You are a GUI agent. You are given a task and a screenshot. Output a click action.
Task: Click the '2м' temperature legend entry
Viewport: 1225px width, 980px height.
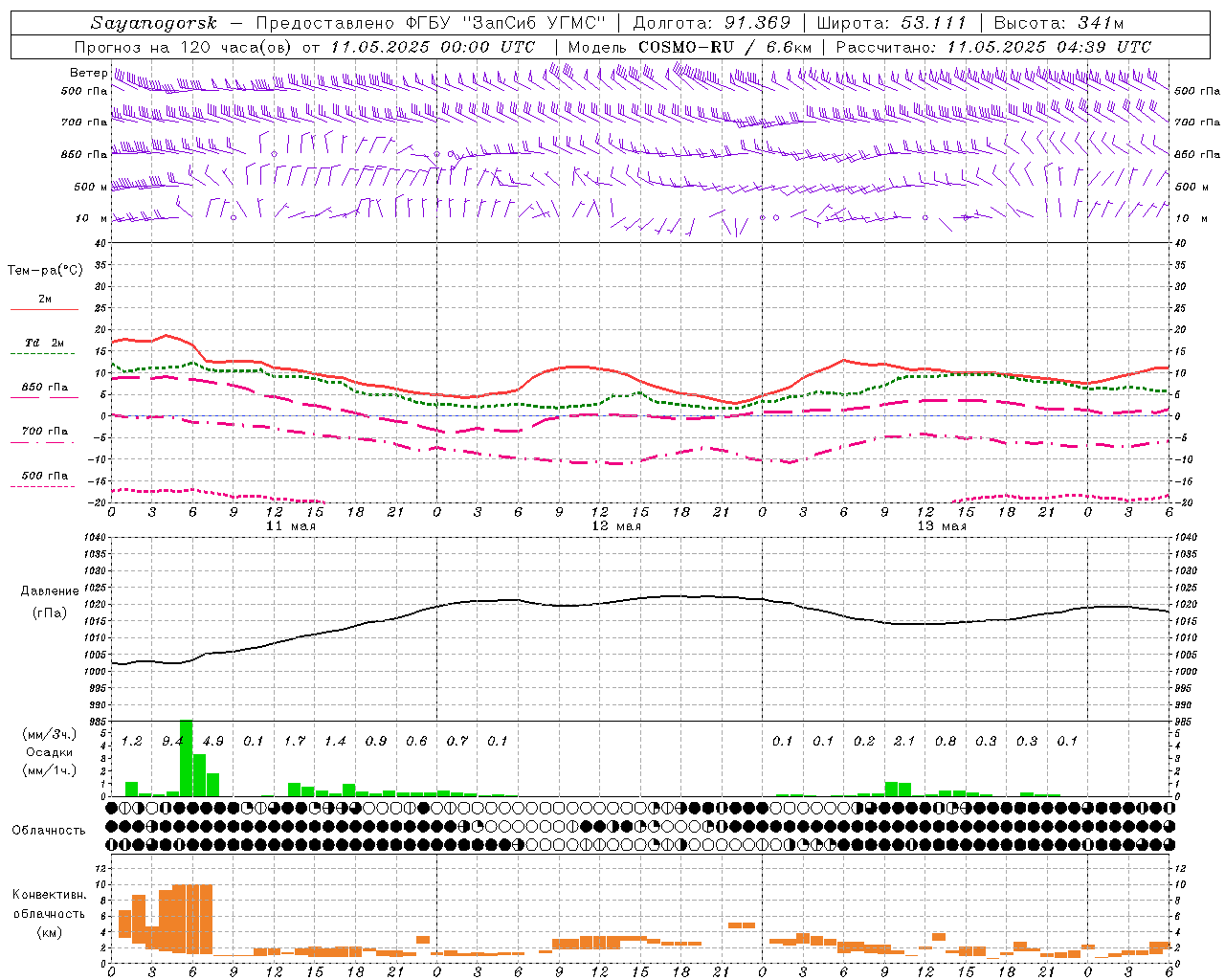click(45, 299)
